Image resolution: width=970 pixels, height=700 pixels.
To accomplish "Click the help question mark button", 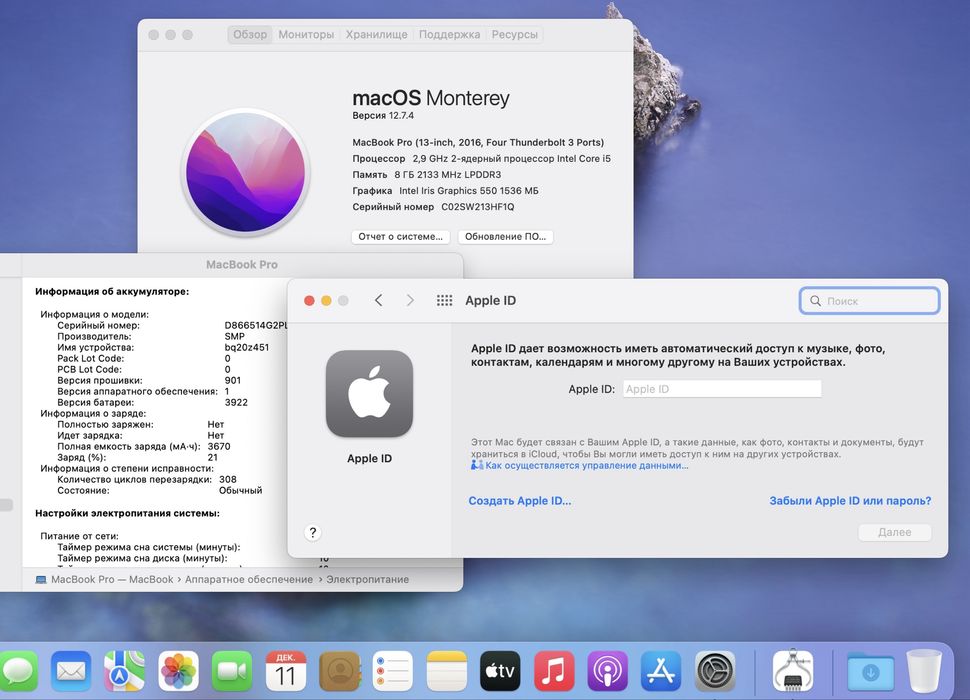I will coord(313,532).
